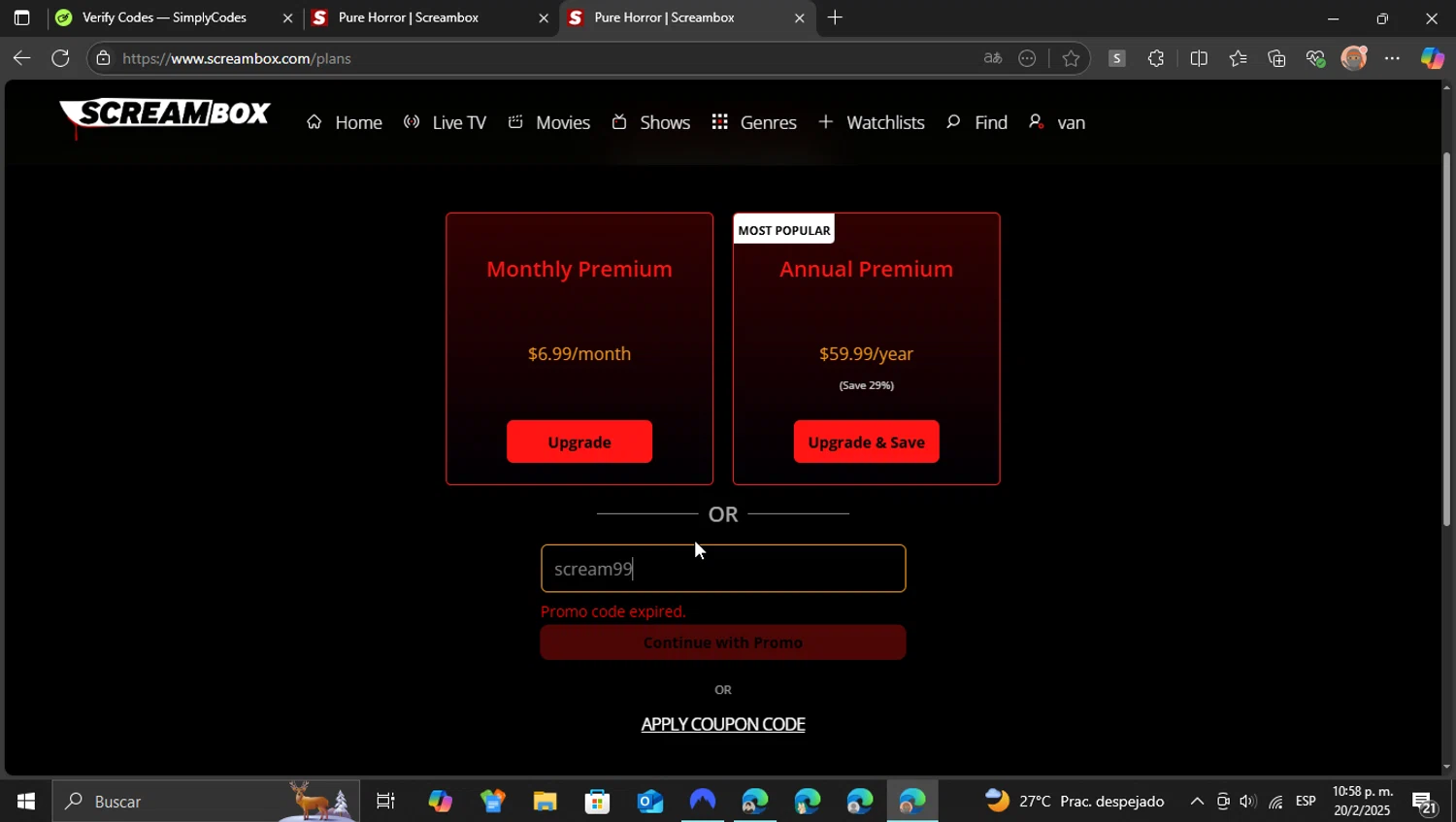This screenshot has width=1456, height=822.
Task: Focus the promo code input field
Action: [x=723, y=569]
